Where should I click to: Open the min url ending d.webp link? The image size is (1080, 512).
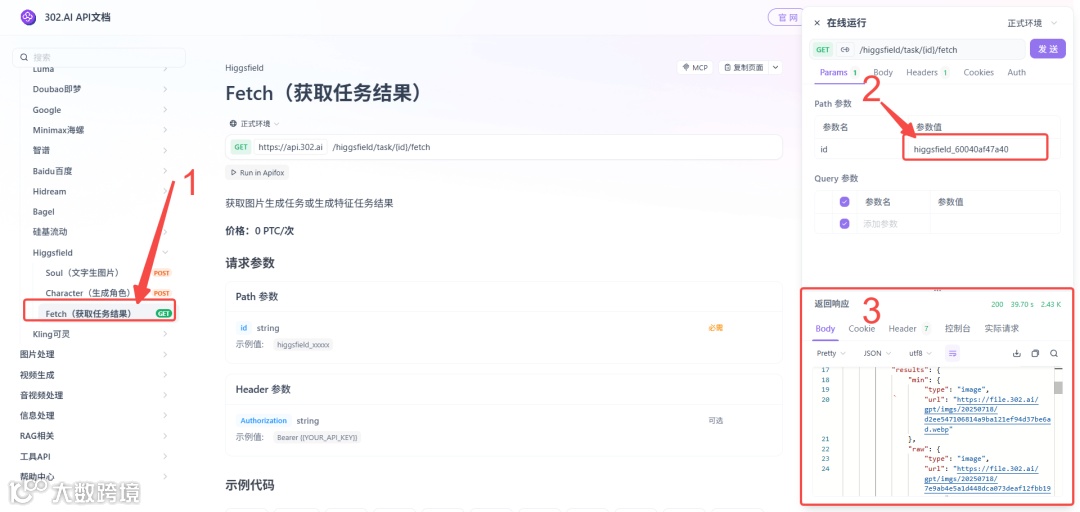988,414
